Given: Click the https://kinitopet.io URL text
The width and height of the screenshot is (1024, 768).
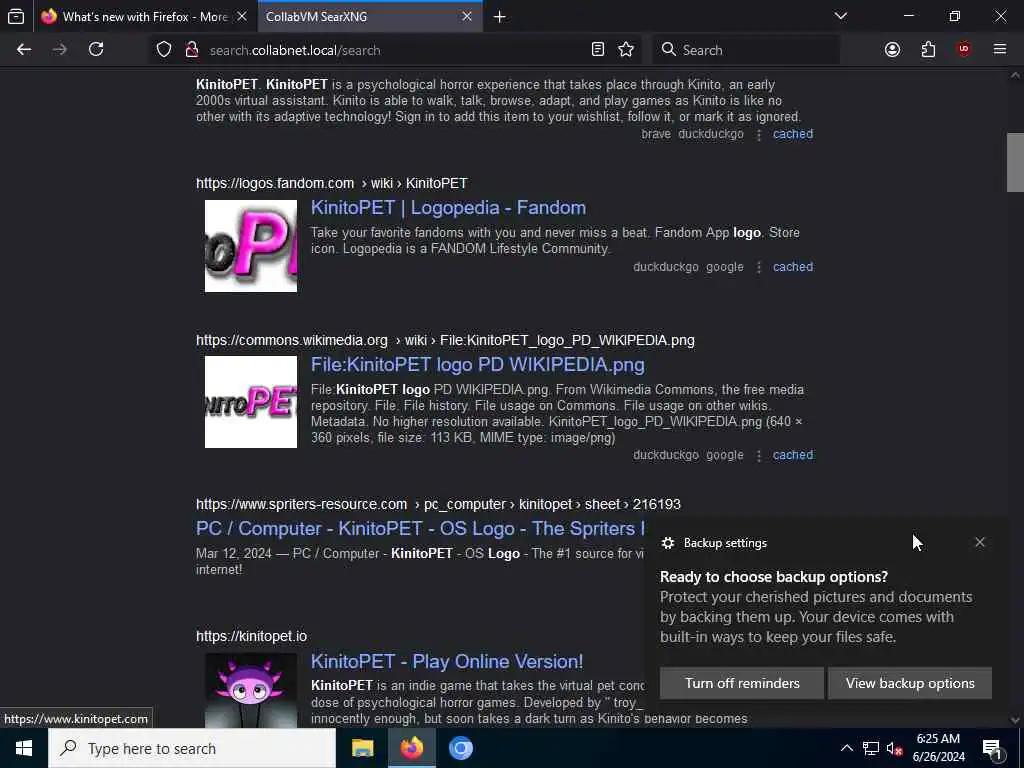Looking at the screenshot, I should coord(251,636).
